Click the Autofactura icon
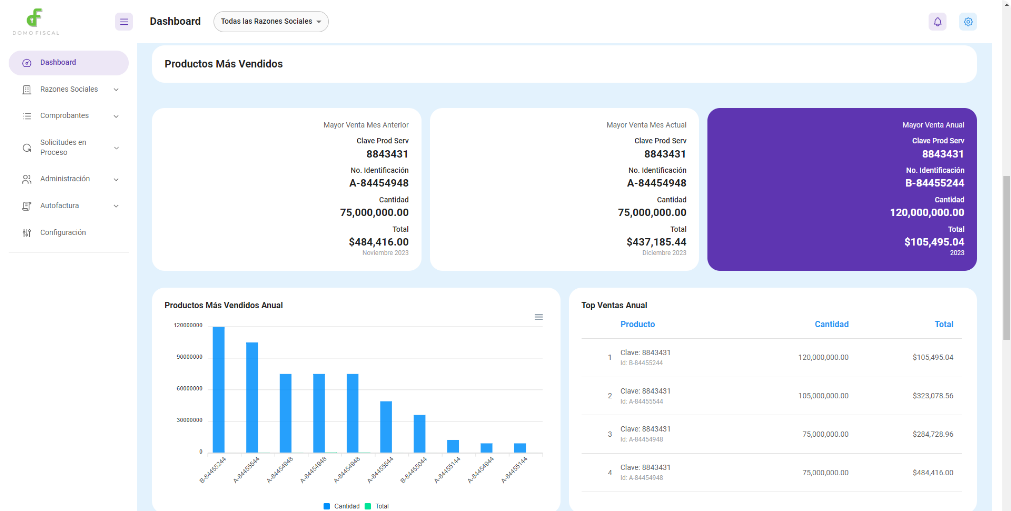This screenshot has width=1011, height=511. (x=26, y=206)
